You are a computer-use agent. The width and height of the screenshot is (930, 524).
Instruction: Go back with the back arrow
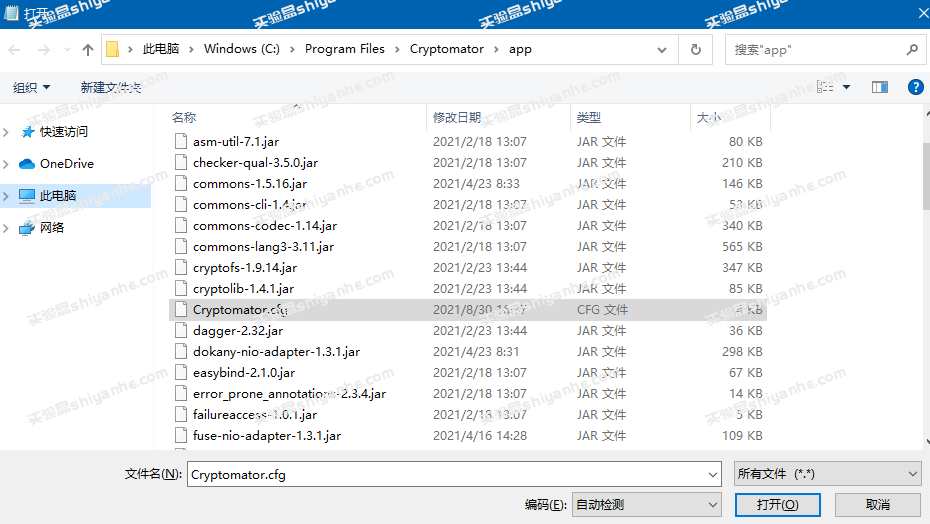(x=15, y=50)
